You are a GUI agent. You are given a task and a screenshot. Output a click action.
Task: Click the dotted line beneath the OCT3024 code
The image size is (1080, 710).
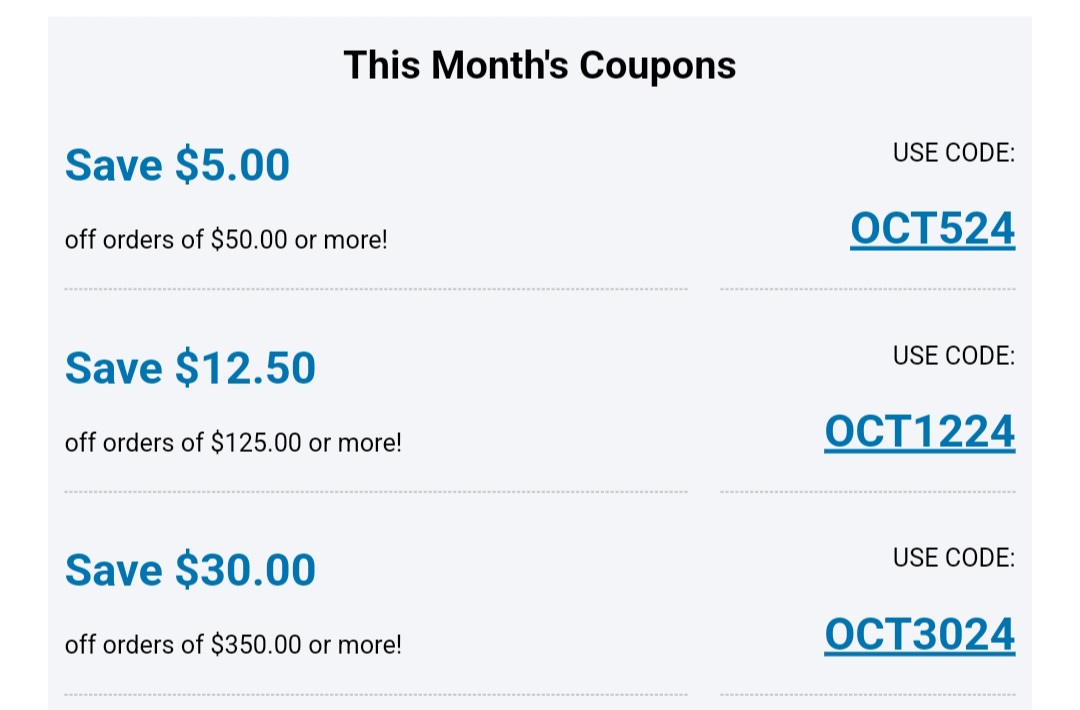coord(868,694)
